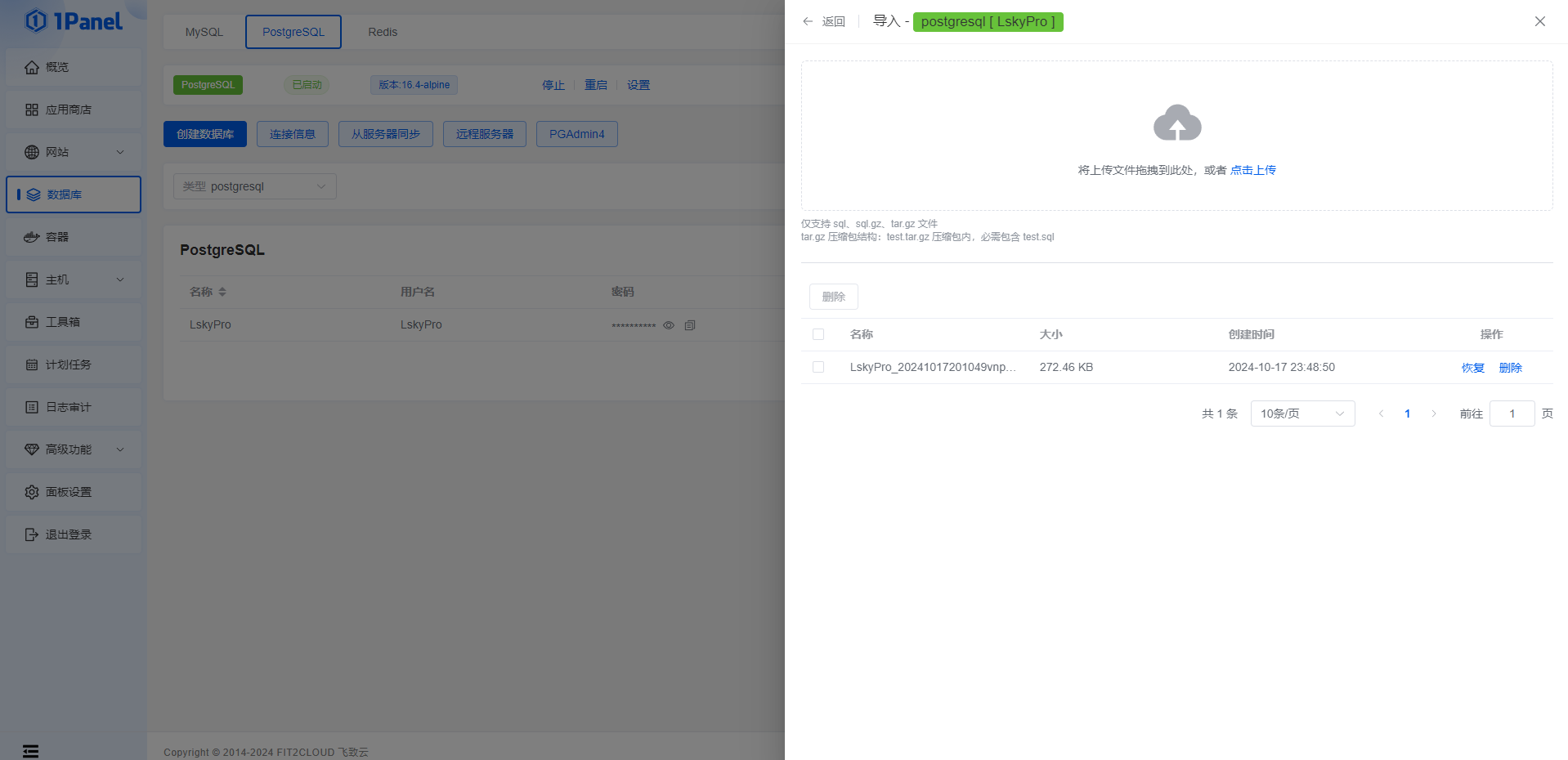Select page 1 in the pagination
The height and width of the screenshot is (760, 1568).
[x=1408, y=414]
